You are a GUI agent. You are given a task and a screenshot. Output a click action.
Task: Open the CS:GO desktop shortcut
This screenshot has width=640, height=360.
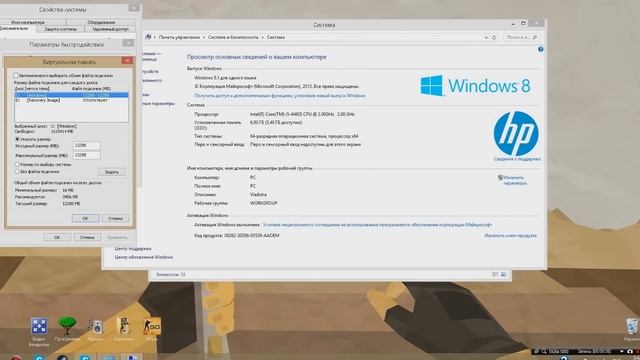151,326
